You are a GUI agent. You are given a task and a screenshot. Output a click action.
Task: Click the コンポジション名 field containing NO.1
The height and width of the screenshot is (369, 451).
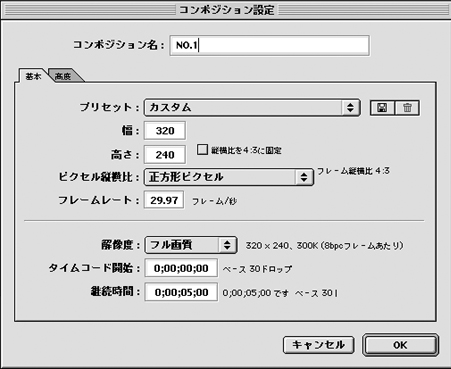269,45
